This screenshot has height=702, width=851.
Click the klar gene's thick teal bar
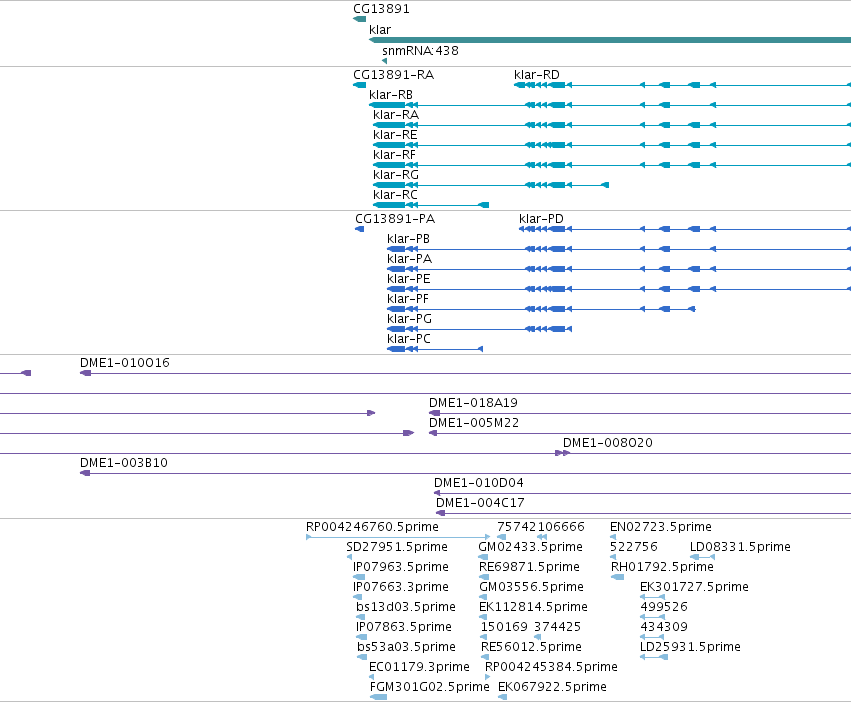coord(610,40)
